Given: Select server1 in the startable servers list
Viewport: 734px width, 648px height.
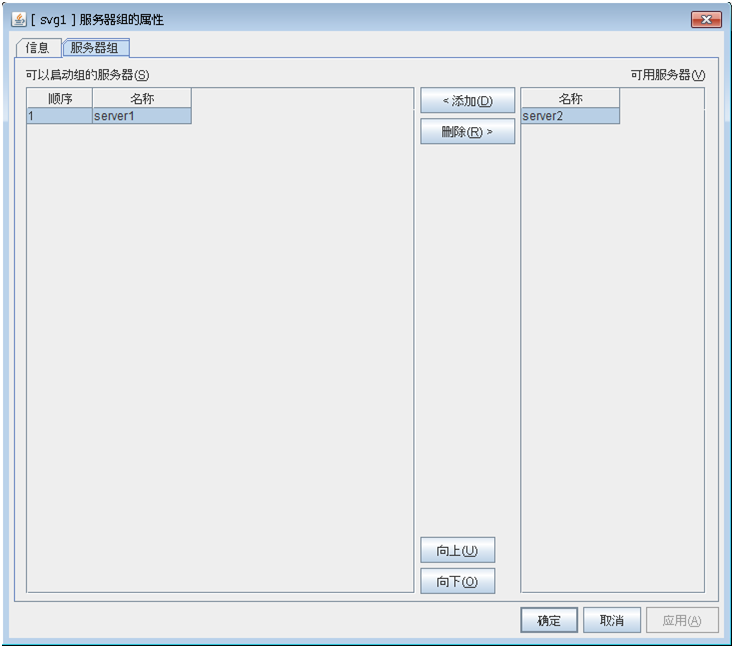Looking at the screenshot, I should point(142,116).
